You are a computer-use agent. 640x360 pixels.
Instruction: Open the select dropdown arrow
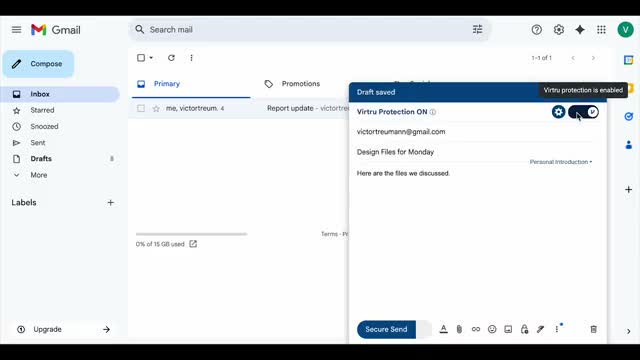point(151,58)
